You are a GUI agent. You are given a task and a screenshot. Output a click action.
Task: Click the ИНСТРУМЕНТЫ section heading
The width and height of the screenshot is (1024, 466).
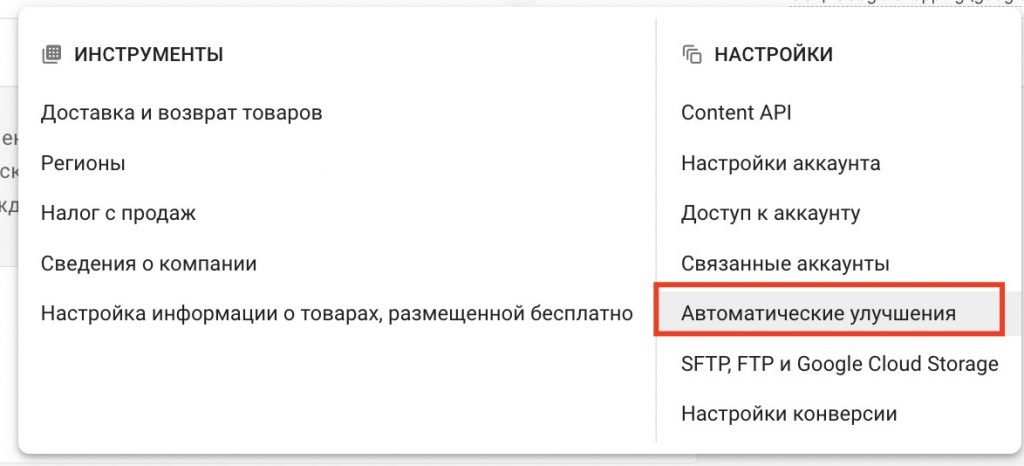click(x=149, y=54)
